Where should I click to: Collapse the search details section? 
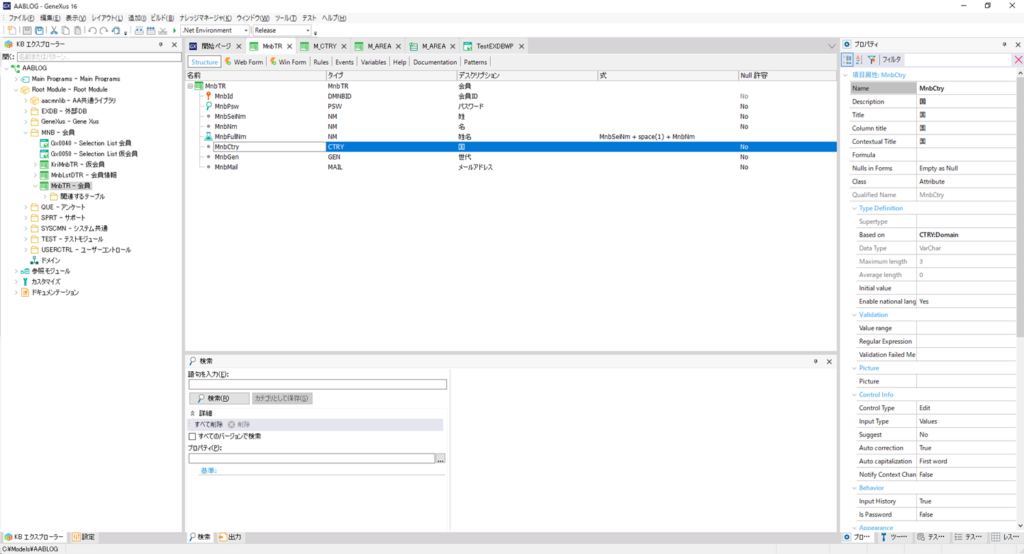coord(192,412)
